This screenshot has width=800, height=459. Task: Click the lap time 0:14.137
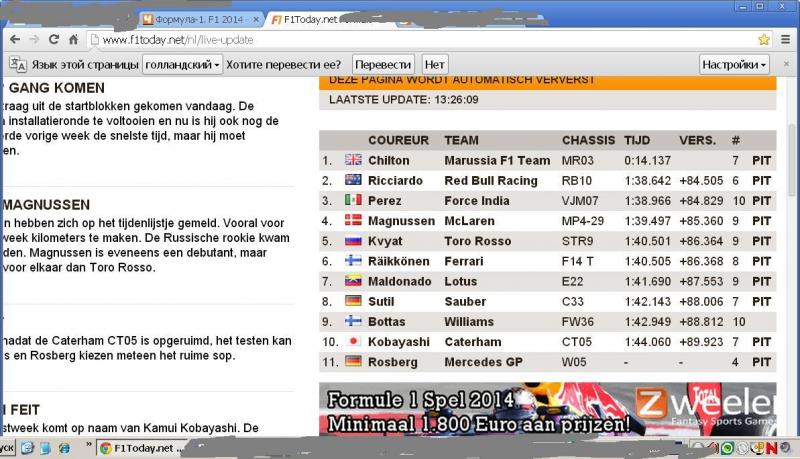click(647, 160)
